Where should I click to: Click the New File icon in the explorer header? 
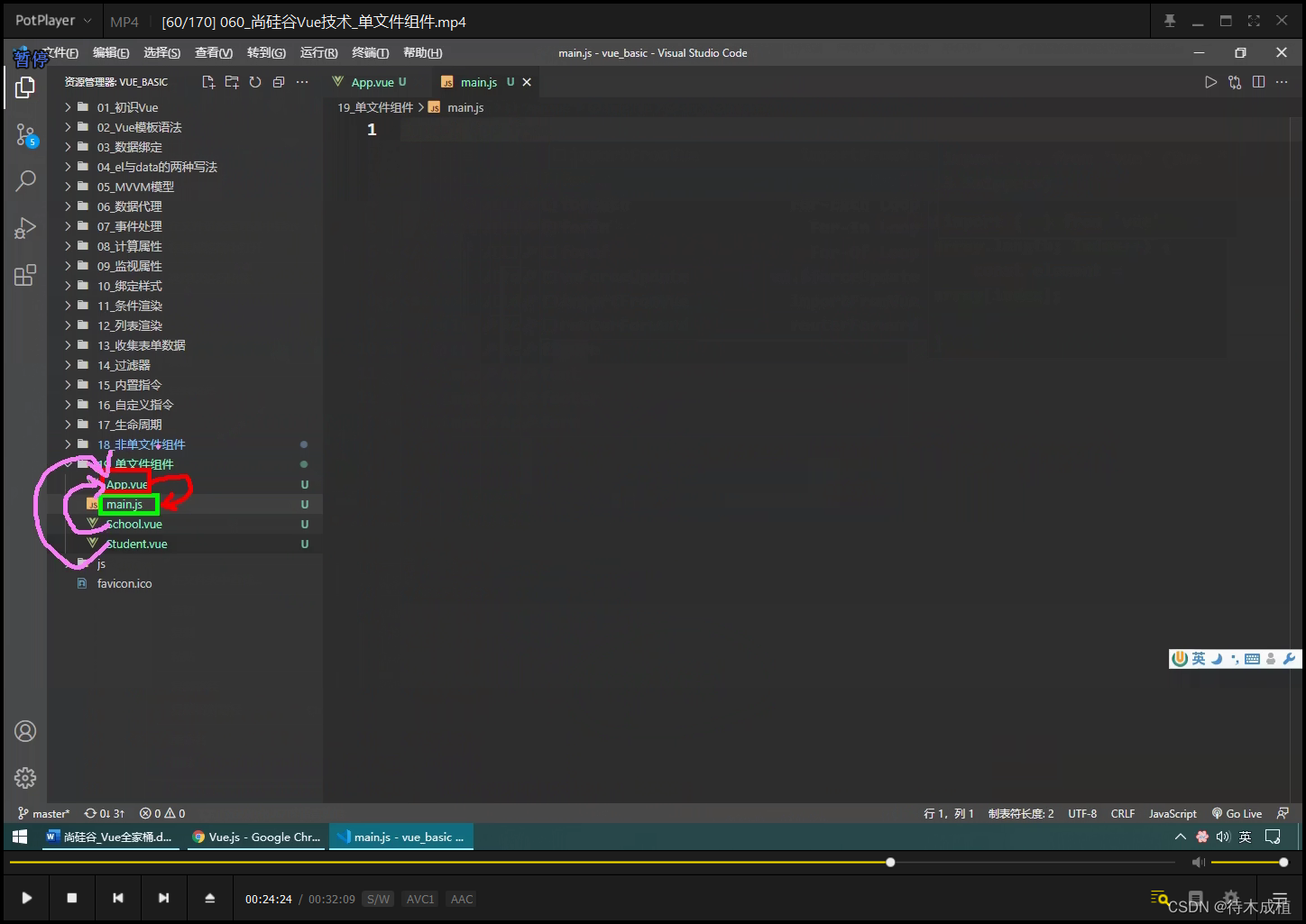pyautogui.click(x=208, y=82)
